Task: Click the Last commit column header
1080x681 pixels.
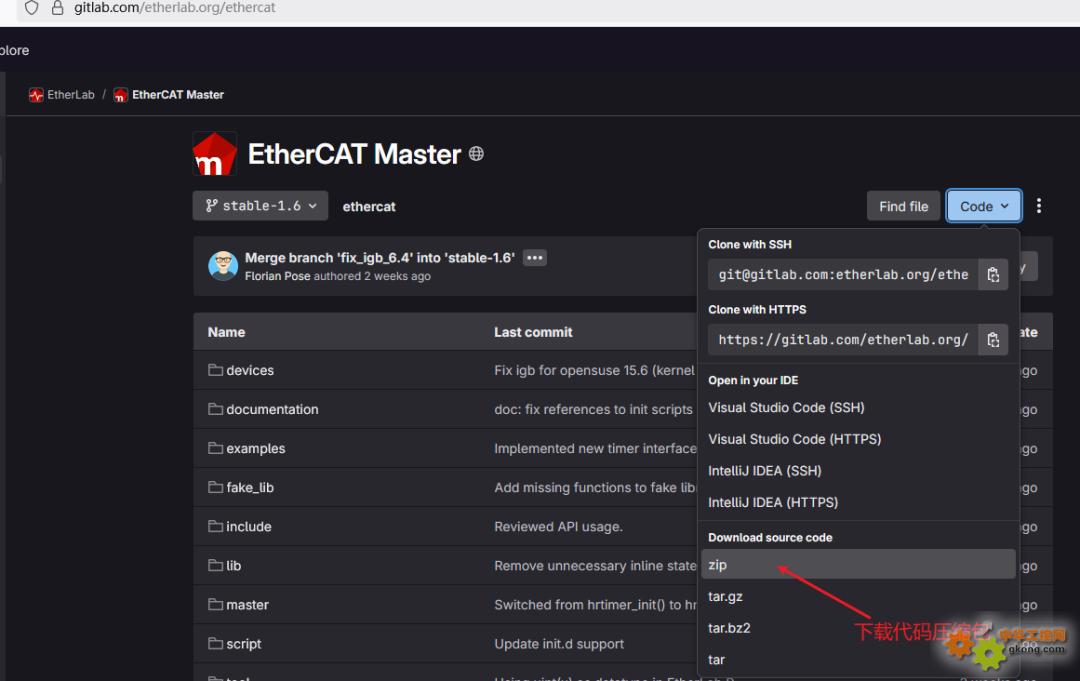Action: click(x=533, y=333)
